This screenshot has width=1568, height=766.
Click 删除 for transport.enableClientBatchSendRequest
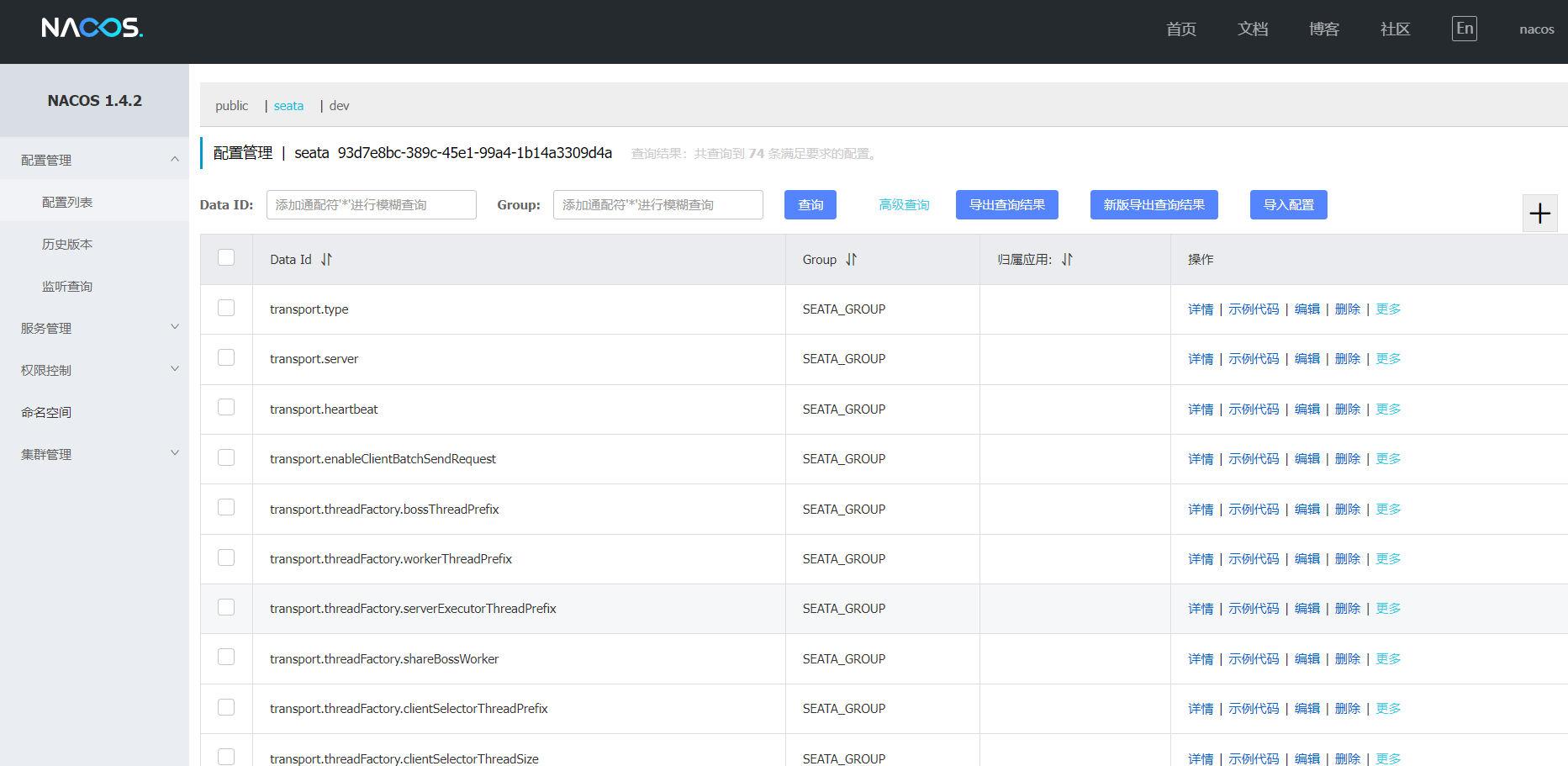1348,459
